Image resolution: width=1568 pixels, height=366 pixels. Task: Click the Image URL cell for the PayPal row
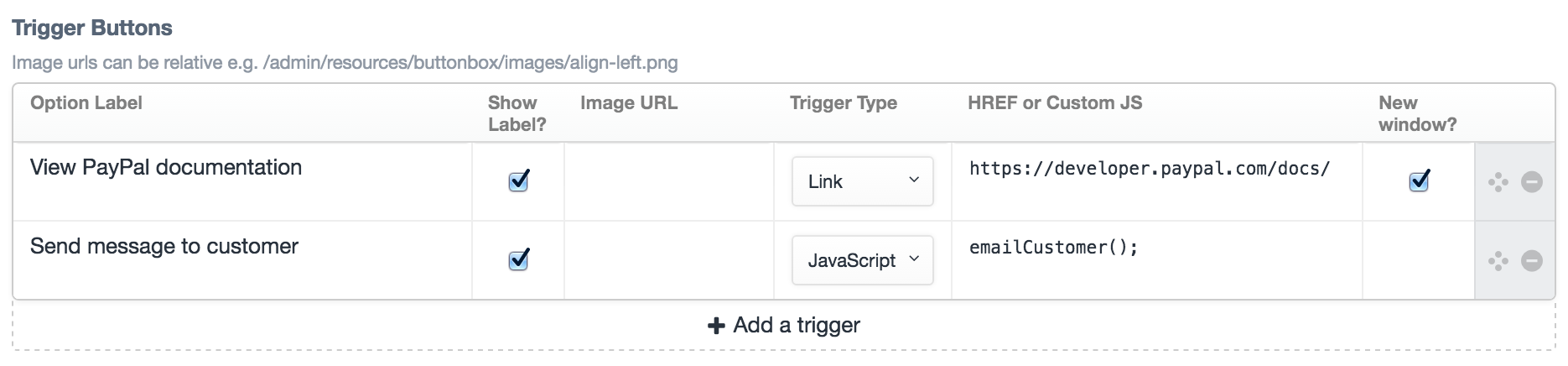click(x=668, y=181)
